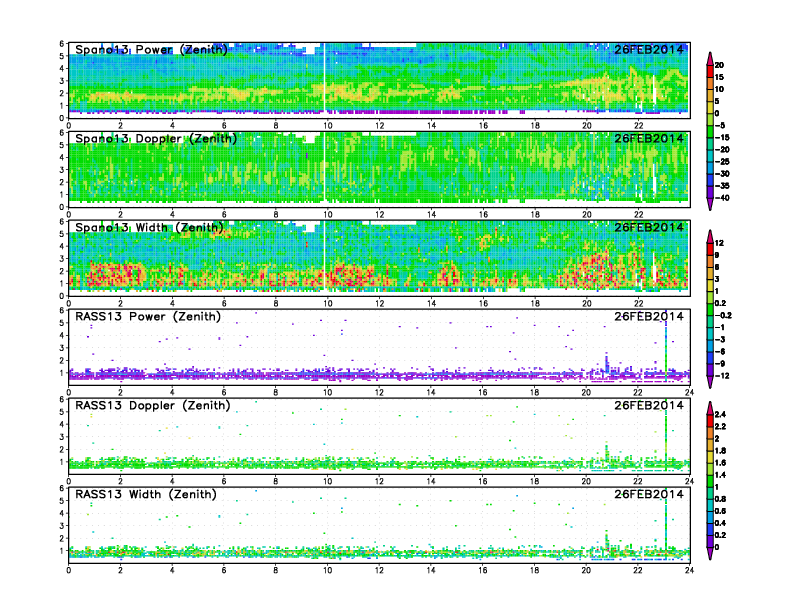Viewport: 792px width, 612px height.
Task: Select the 26FEB2014 date in RASS13 Width panel
Action: (x=649, y=494)
